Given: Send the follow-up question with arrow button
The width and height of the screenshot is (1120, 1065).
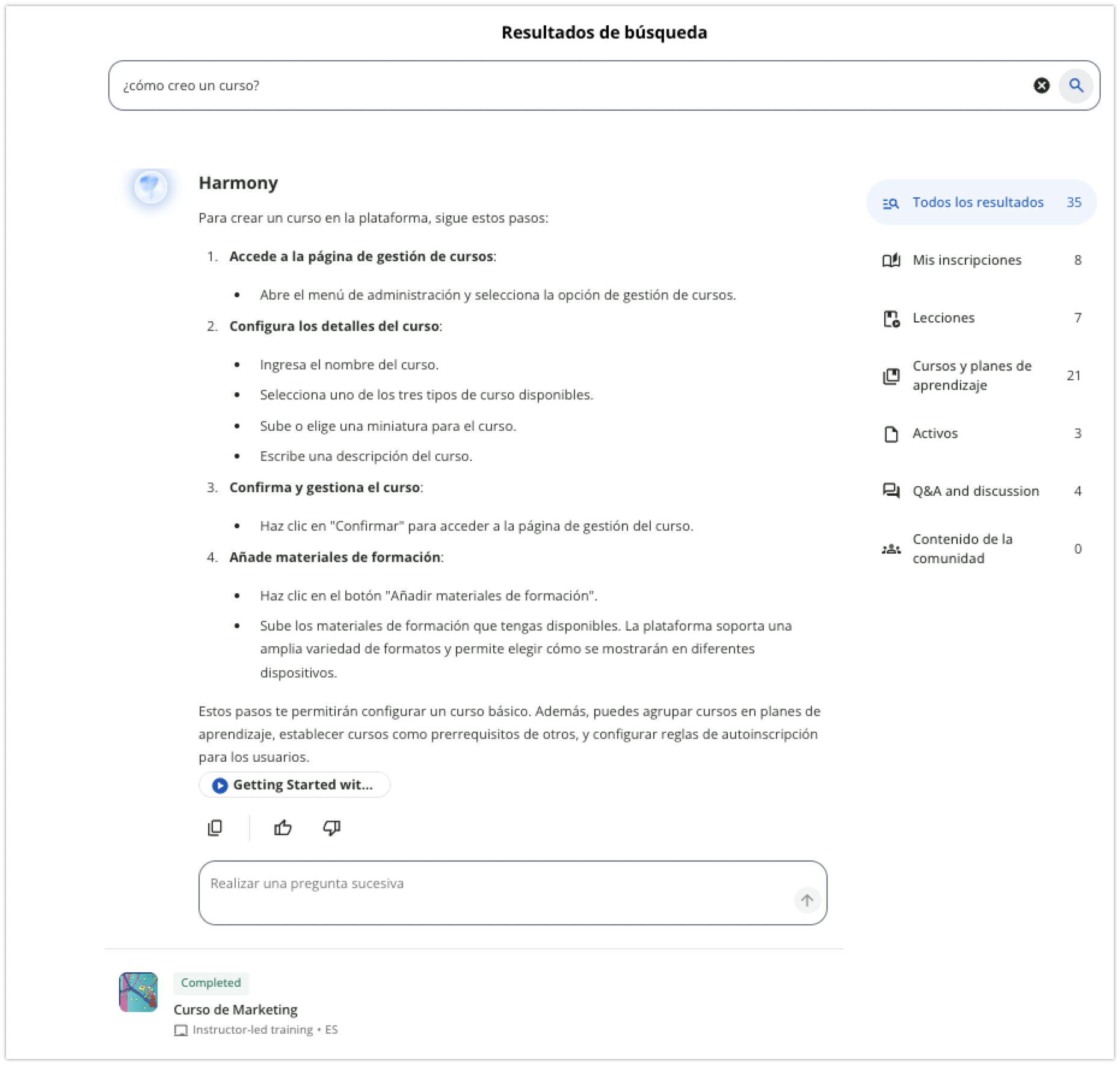Looking at the screenshot, I should (807, 900).
